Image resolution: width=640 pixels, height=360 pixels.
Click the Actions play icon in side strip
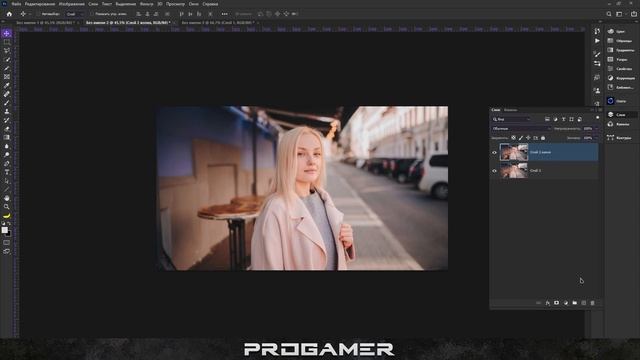pyautogui.click(x=597, y=41)
